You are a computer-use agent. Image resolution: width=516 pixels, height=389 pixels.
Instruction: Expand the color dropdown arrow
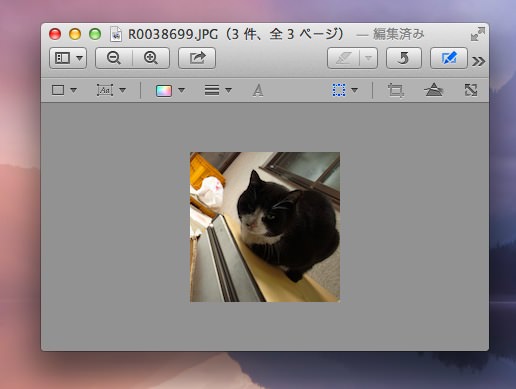pyautogui.click(x=181, y=90)
